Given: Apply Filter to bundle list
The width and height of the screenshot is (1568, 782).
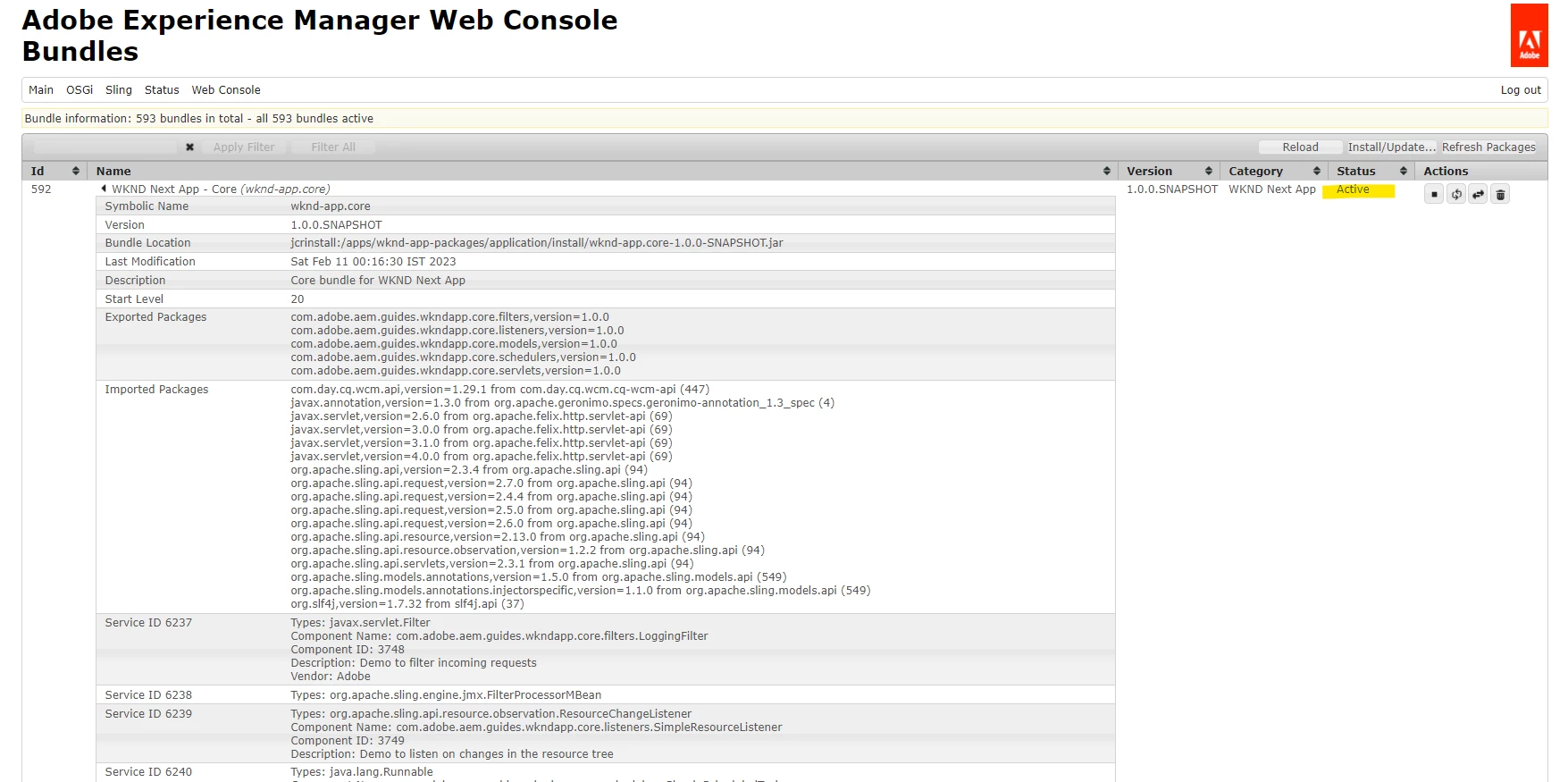Looking at the screenshot, I should (244, 147).
